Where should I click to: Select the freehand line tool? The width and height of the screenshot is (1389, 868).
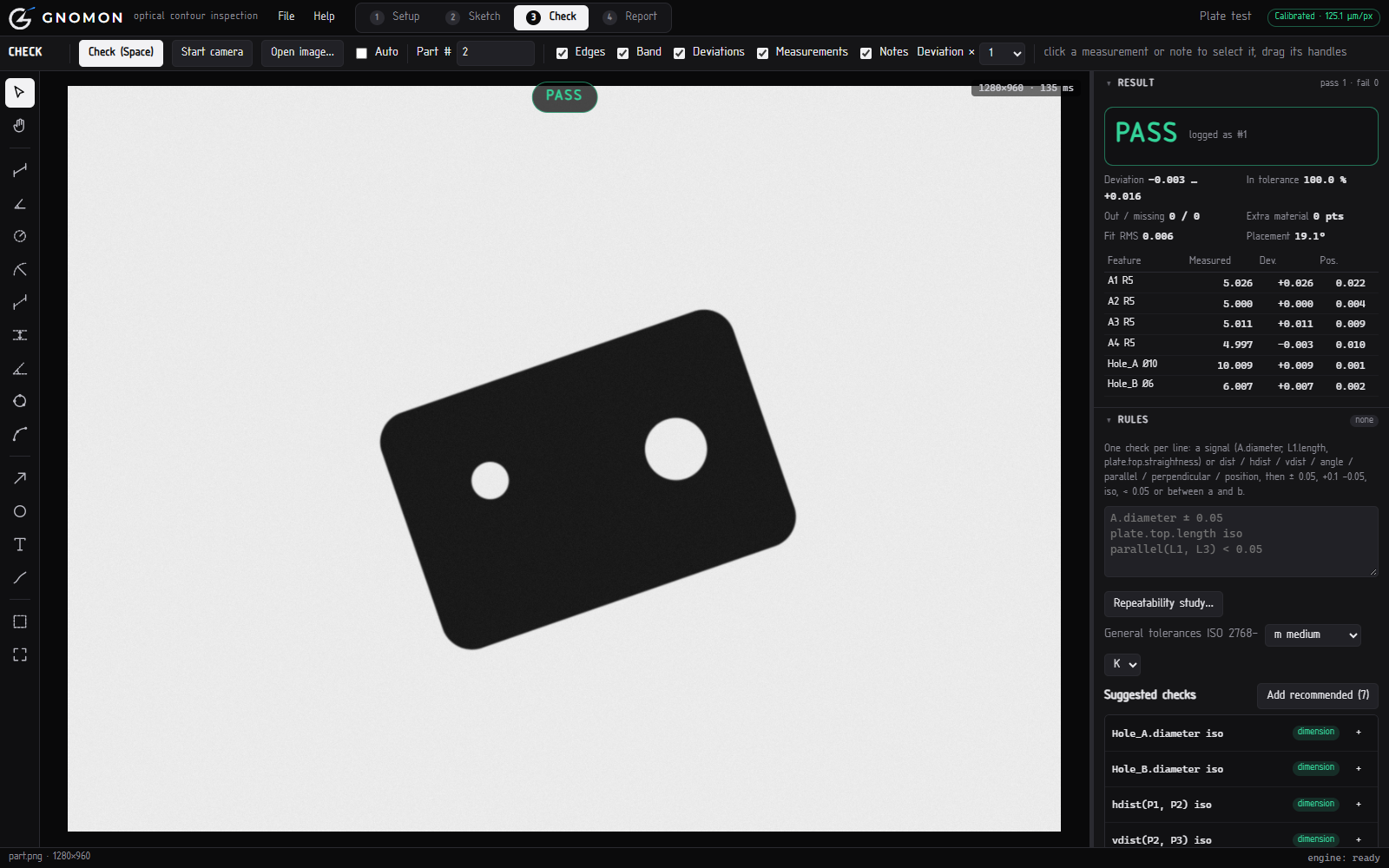(x=20, y=577)
